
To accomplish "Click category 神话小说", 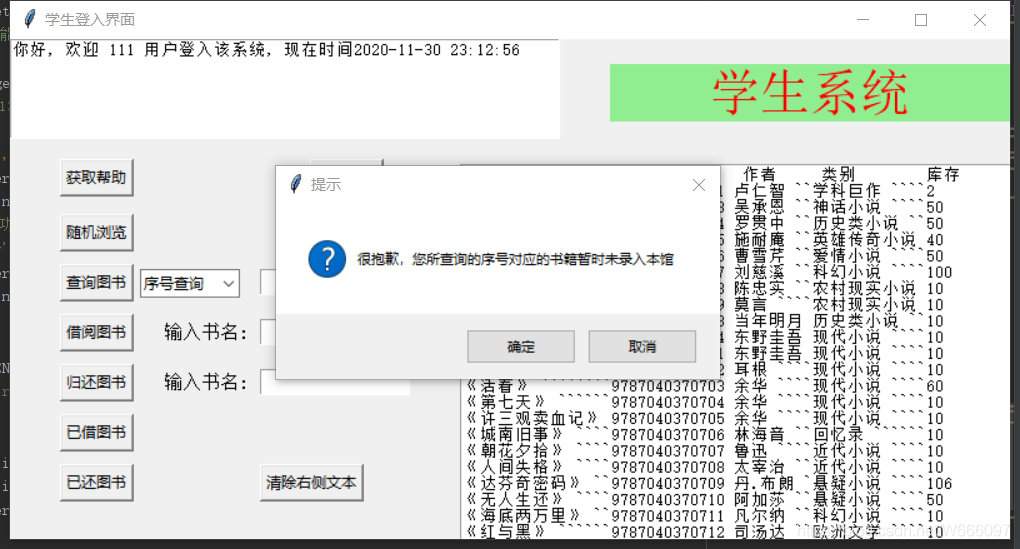I will [846, 207].
